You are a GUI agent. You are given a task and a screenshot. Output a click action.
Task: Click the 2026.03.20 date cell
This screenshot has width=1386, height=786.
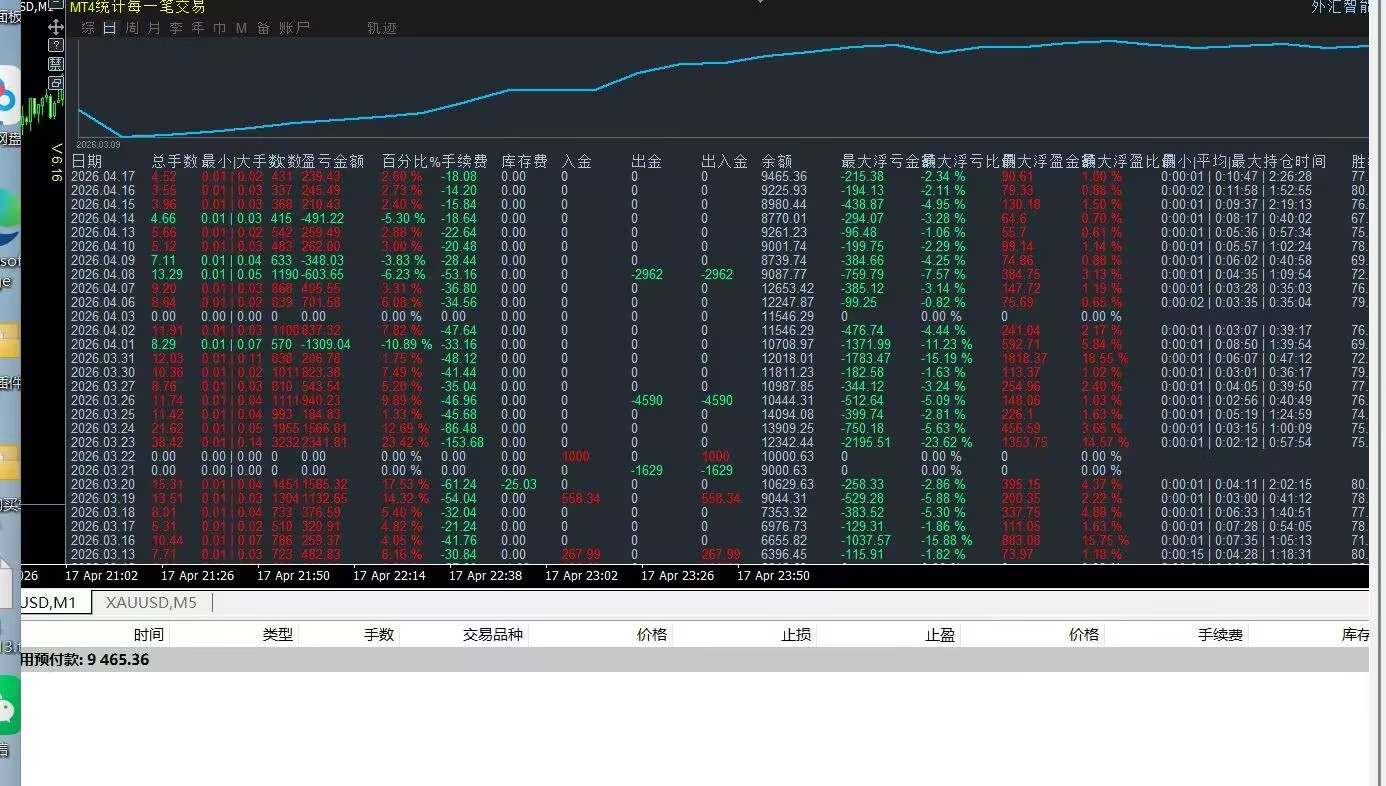103,484
